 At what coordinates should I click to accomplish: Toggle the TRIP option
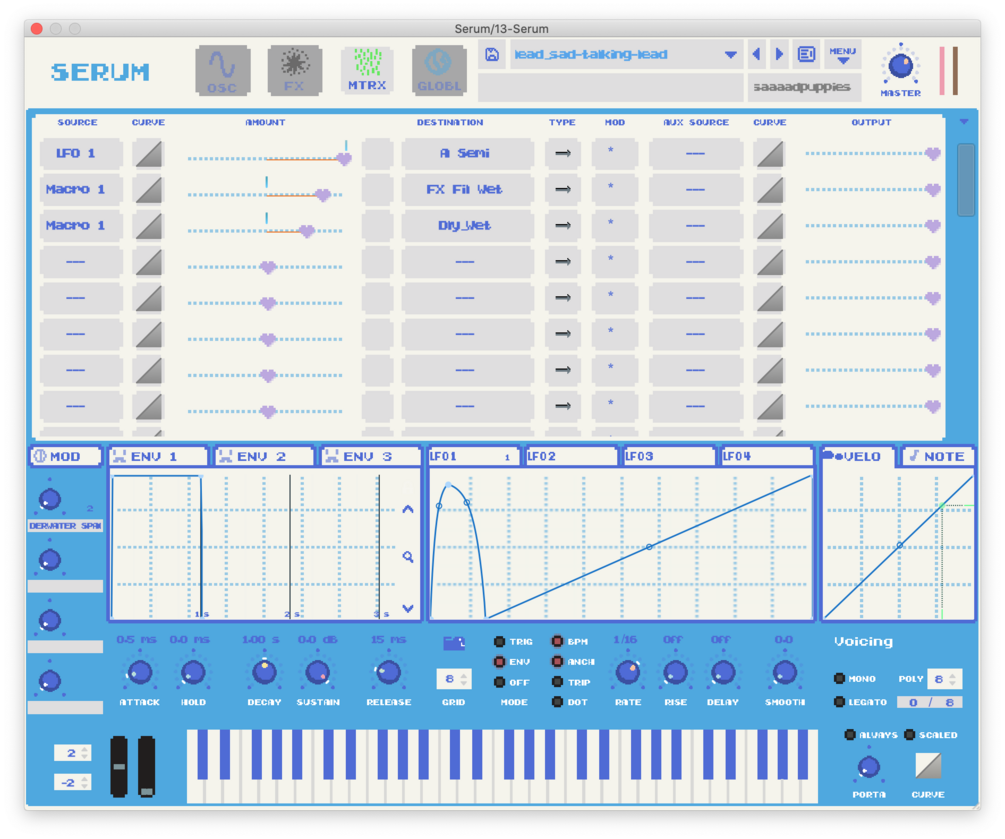(x=557, y=683)
